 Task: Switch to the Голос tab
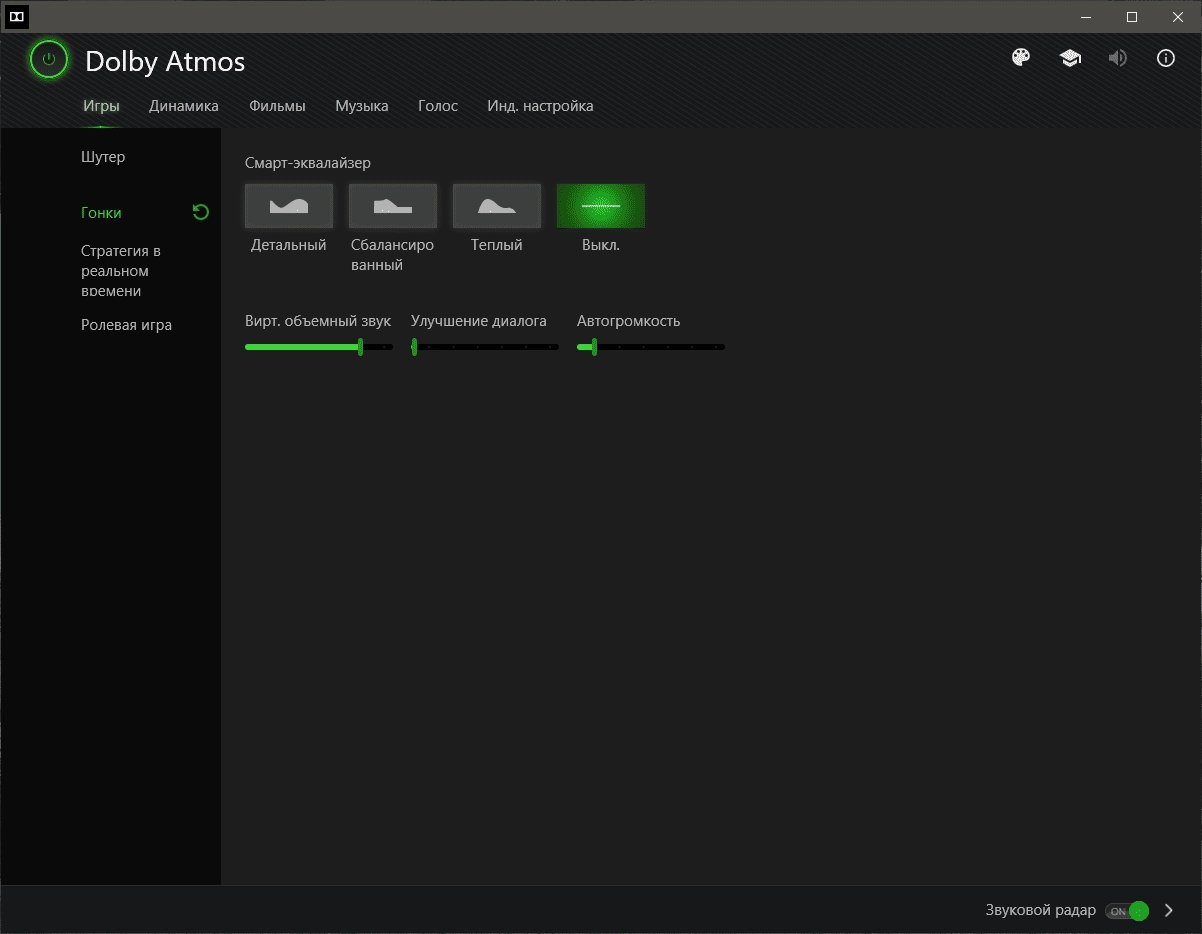point(438,106)
